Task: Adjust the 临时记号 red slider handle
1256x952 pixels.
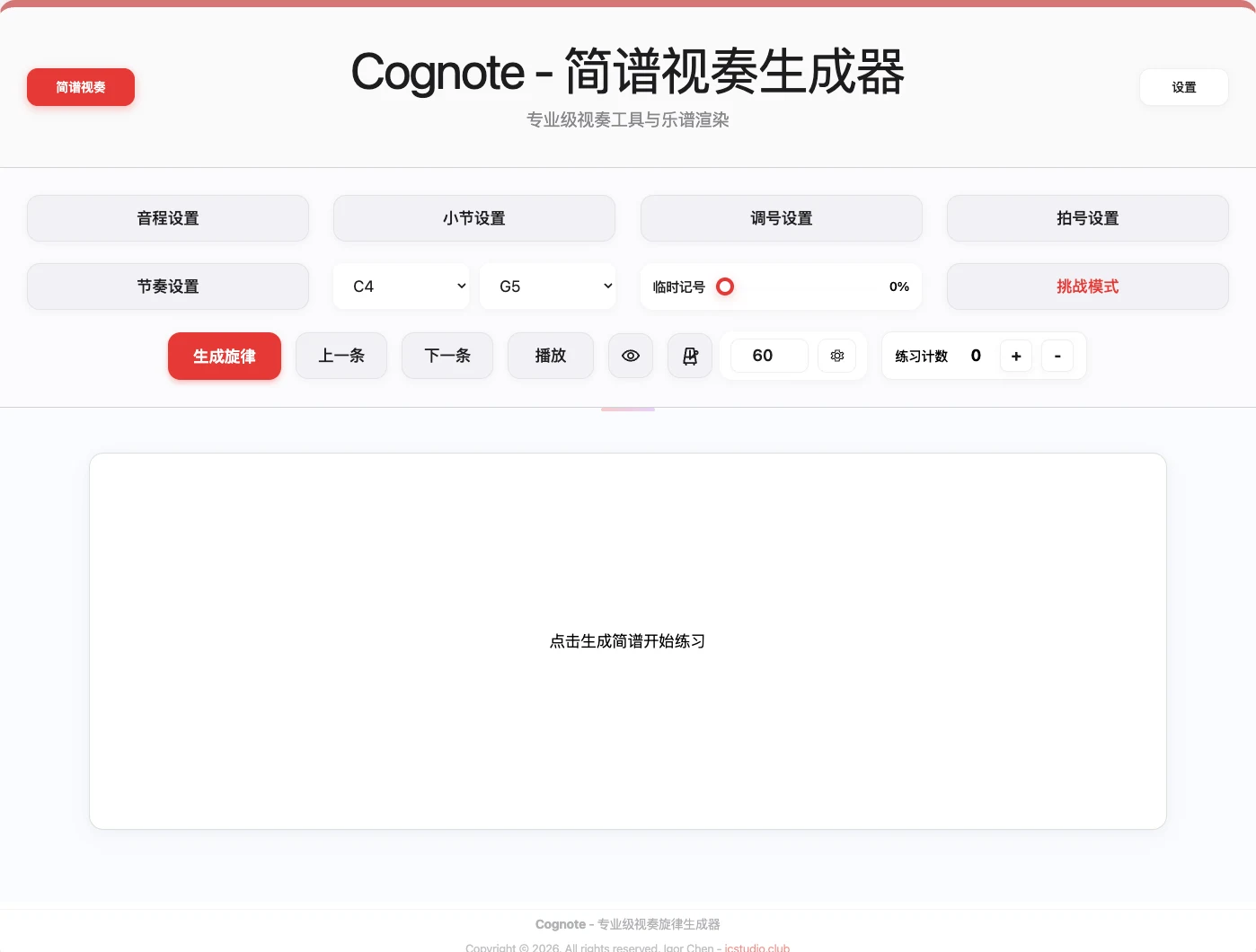Action: (x=725, y=286)
